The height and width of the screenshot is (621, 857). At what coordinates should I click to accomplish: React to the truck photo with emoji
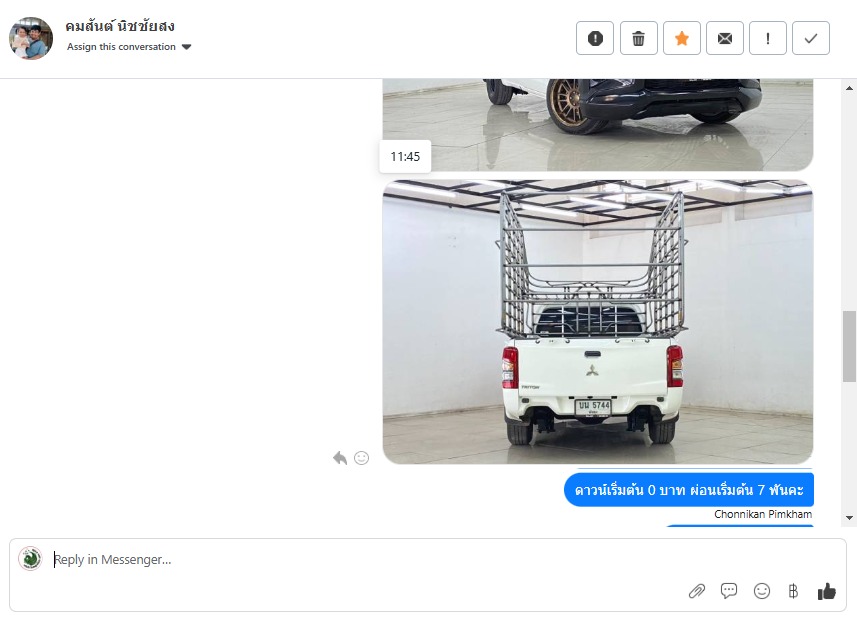[x=361, y=458]
